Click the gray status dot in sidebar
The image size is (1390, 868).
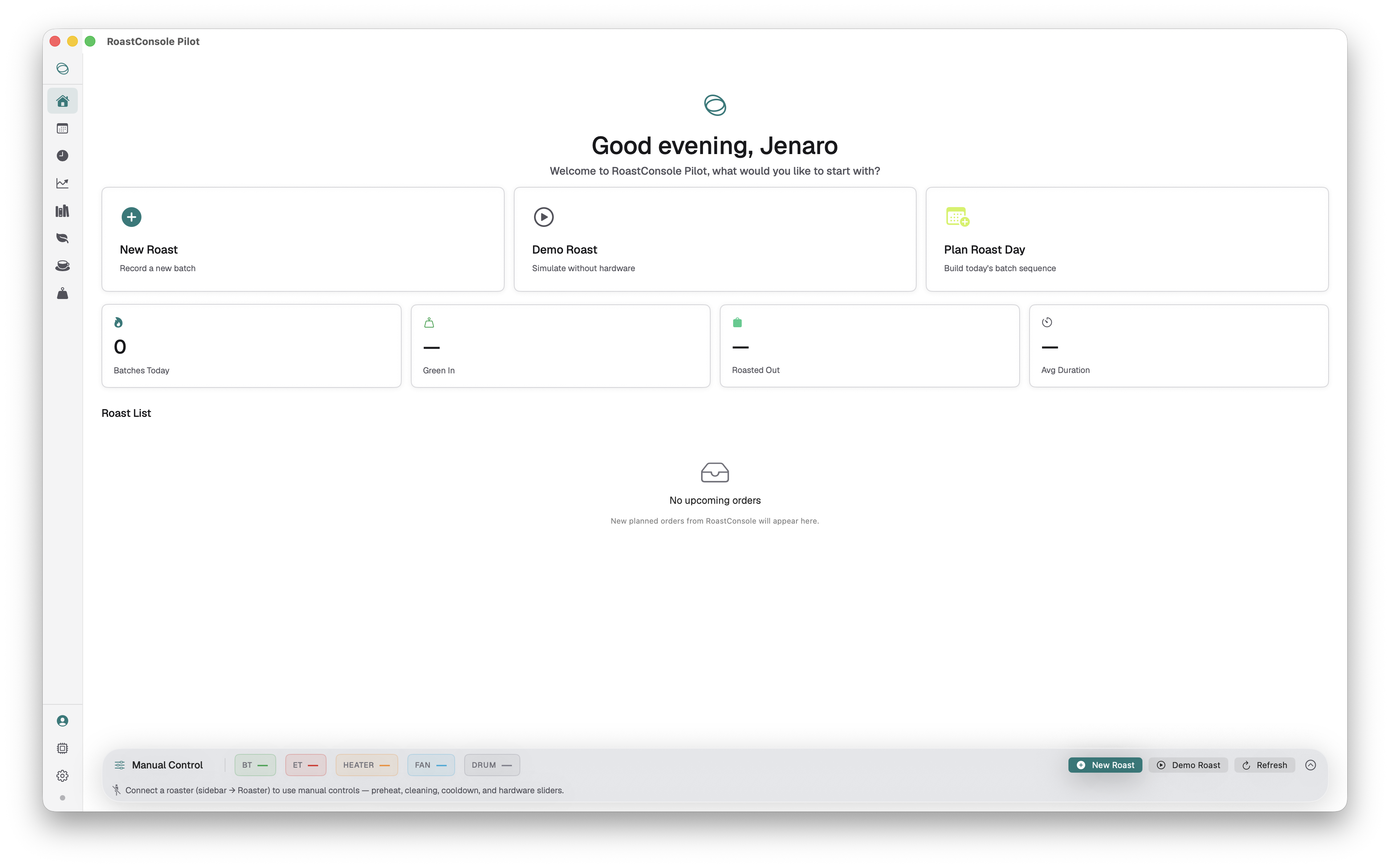click(x=63, y=797)
